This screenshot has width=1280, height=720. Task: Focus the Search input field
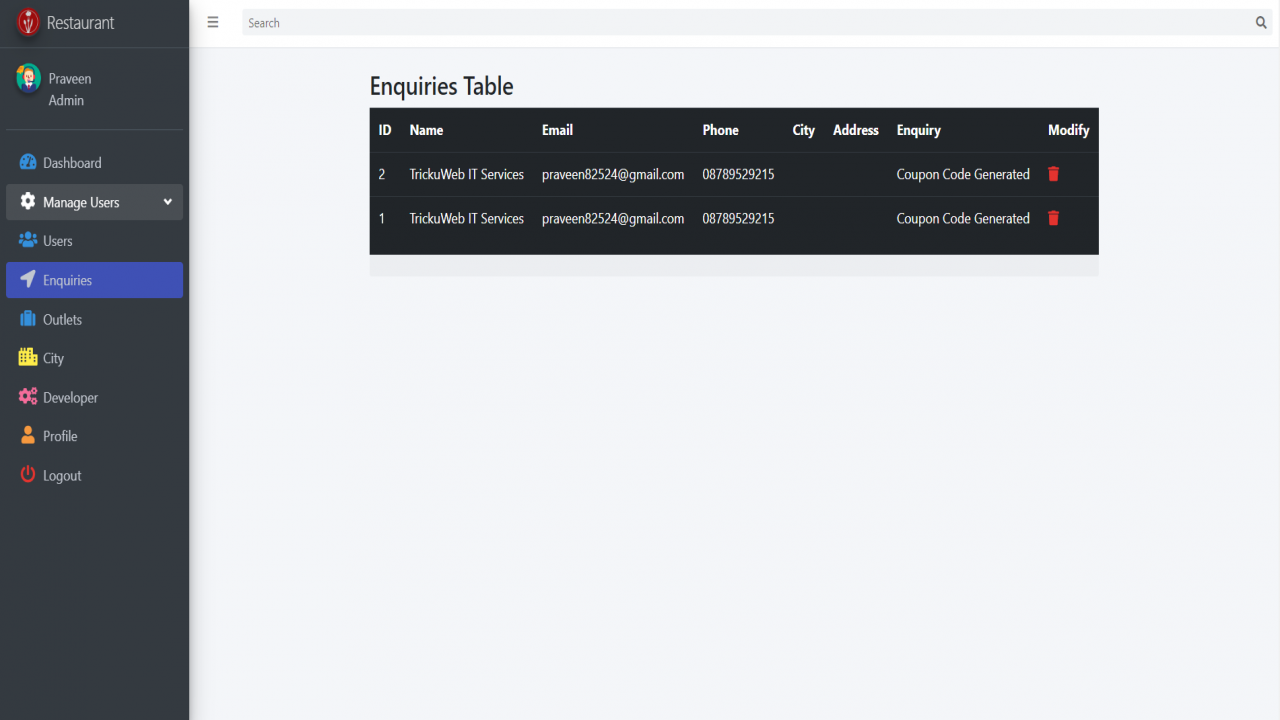point(747,23)
